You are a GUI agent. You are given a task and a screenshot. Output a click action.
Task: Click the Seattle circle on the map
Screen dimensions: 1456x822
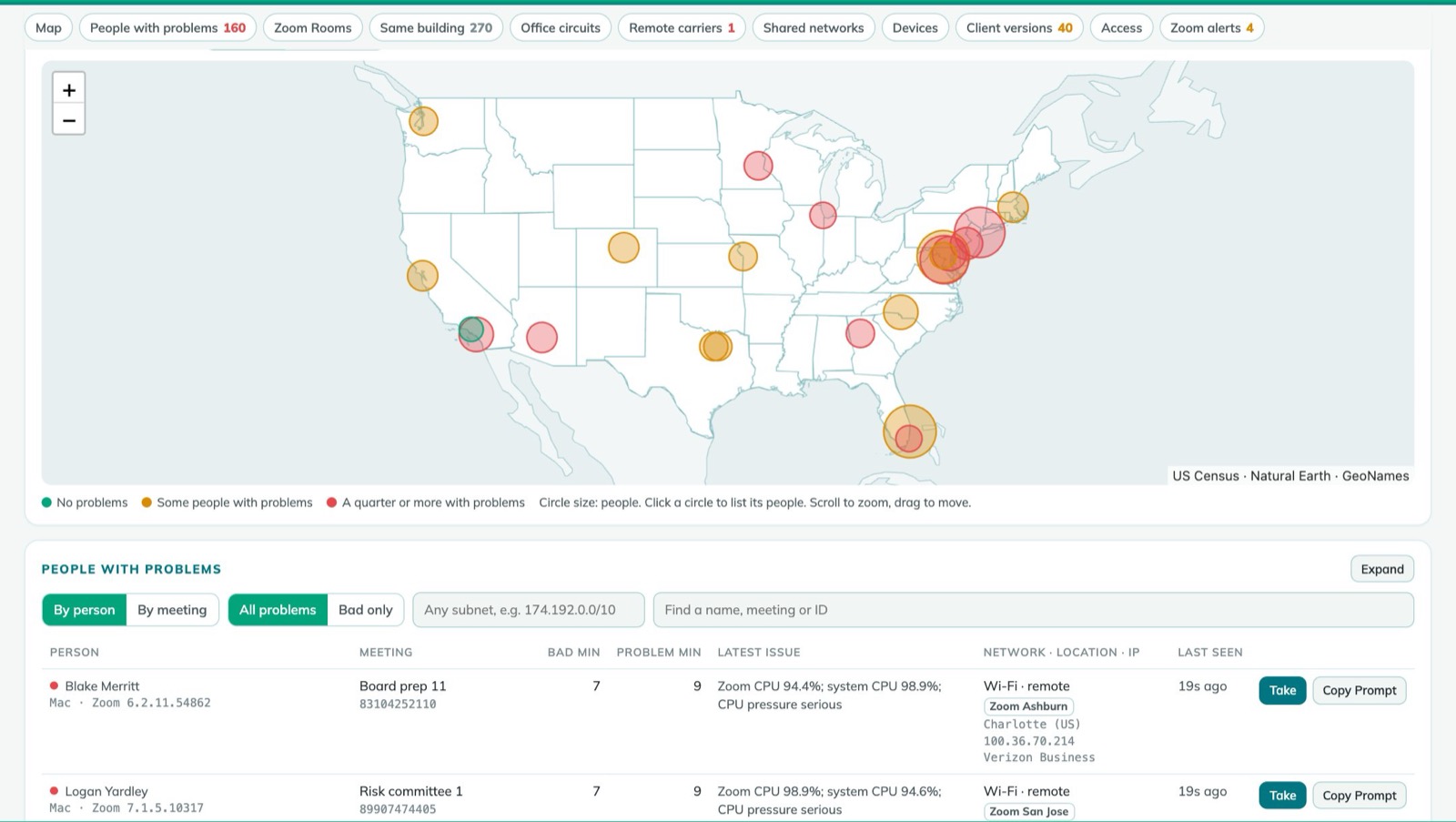point(423,120)
